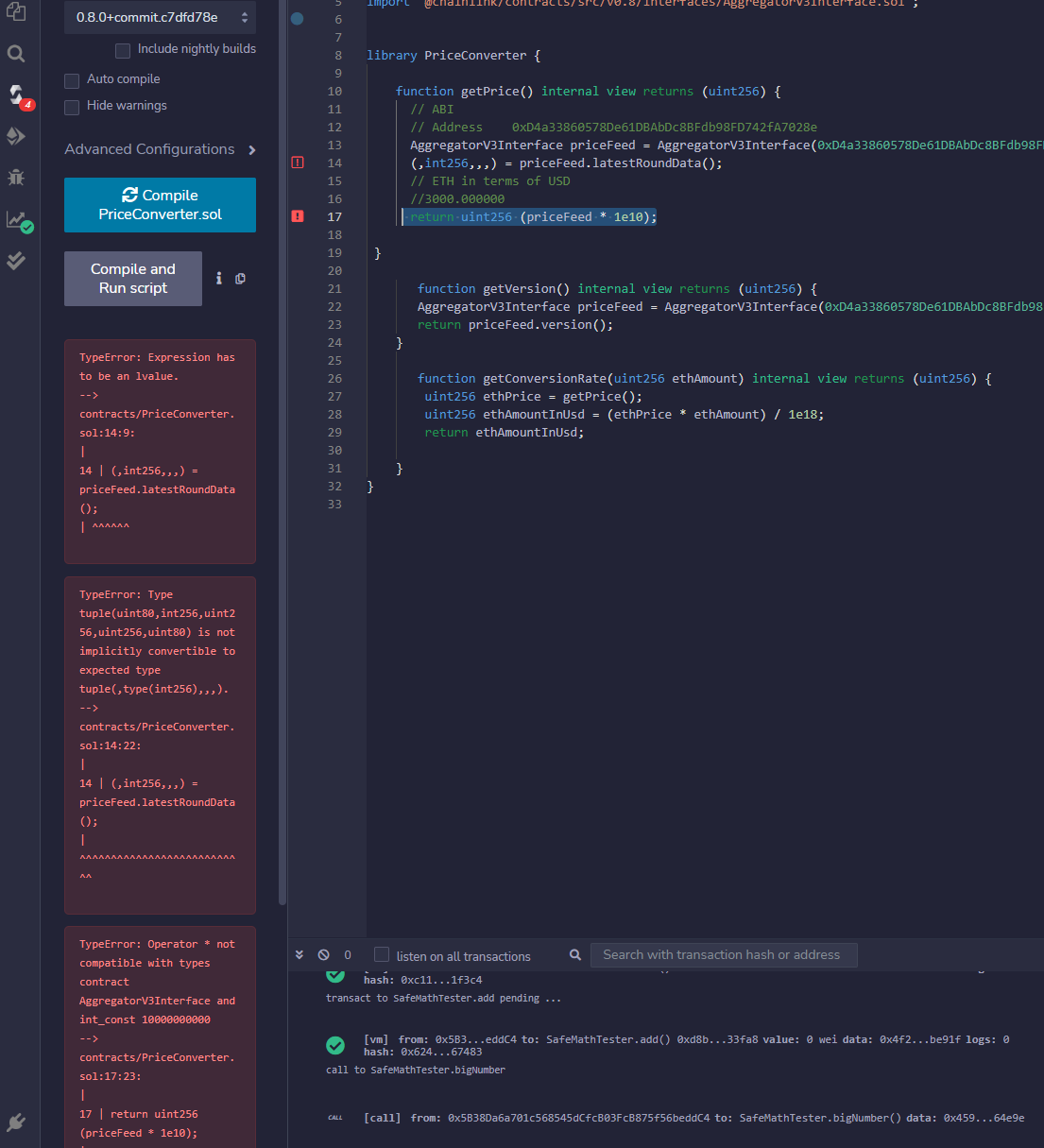Click the 'uint256 ethAmountInUsd' calculation line
Screen dimensions: 1044x1148
pos(624,414)
